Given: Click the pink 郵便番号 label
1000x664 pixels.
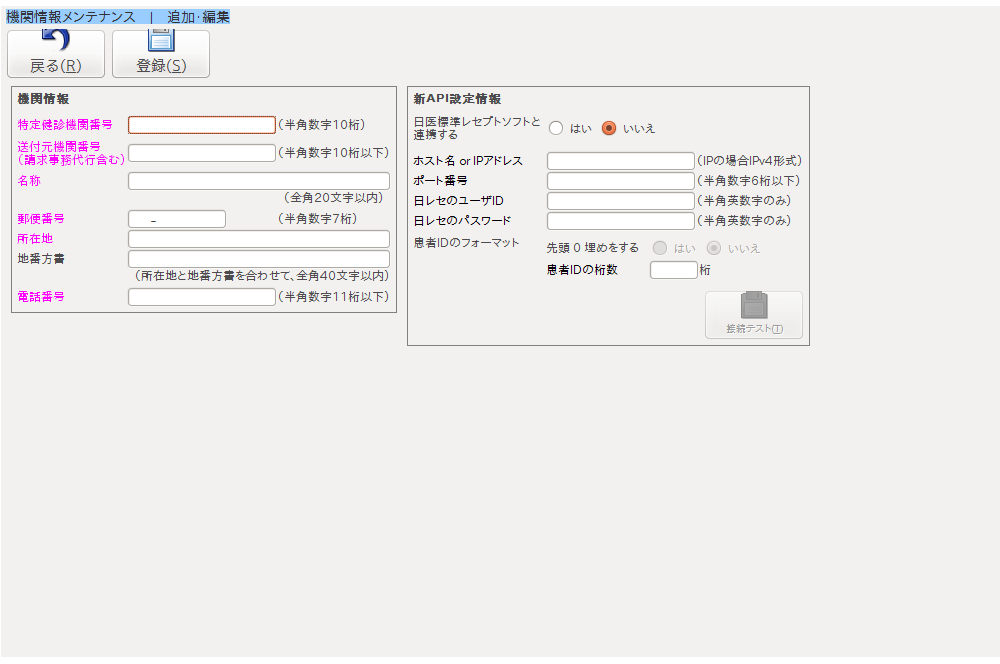Looking at the screenshot, I should [x=41, y=219].
